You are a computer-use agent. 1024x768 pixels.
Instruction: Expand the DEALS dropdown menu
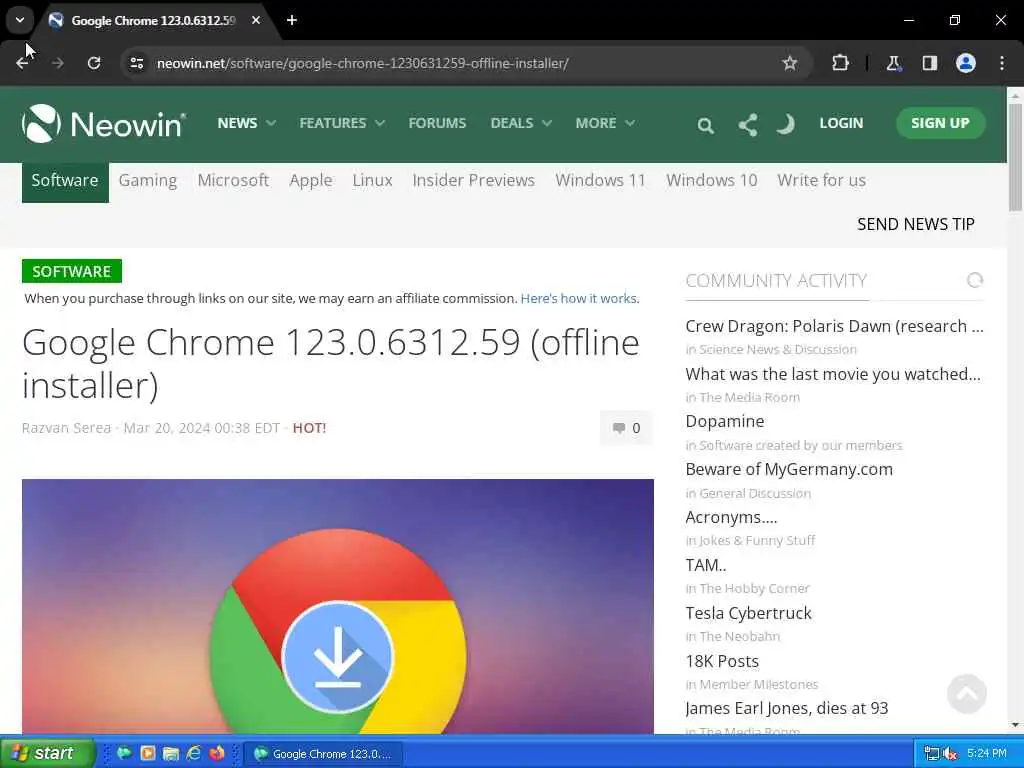521,123
